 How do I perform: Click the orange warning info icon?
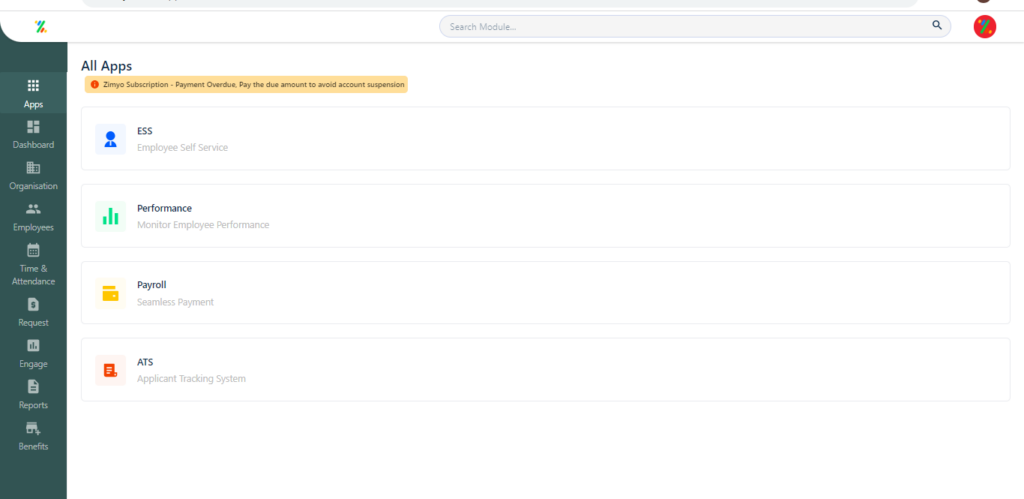coord(95,85)
